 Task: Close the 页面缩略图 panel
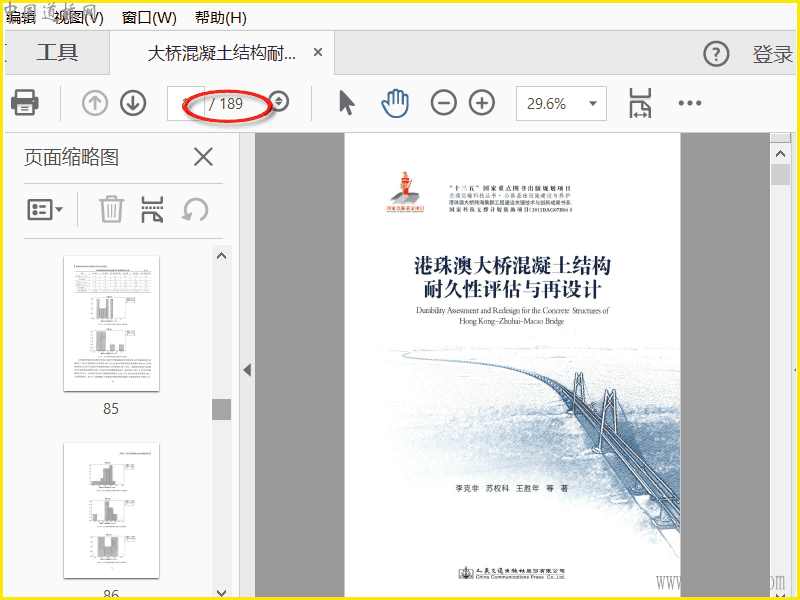click(x=203, y=157)
